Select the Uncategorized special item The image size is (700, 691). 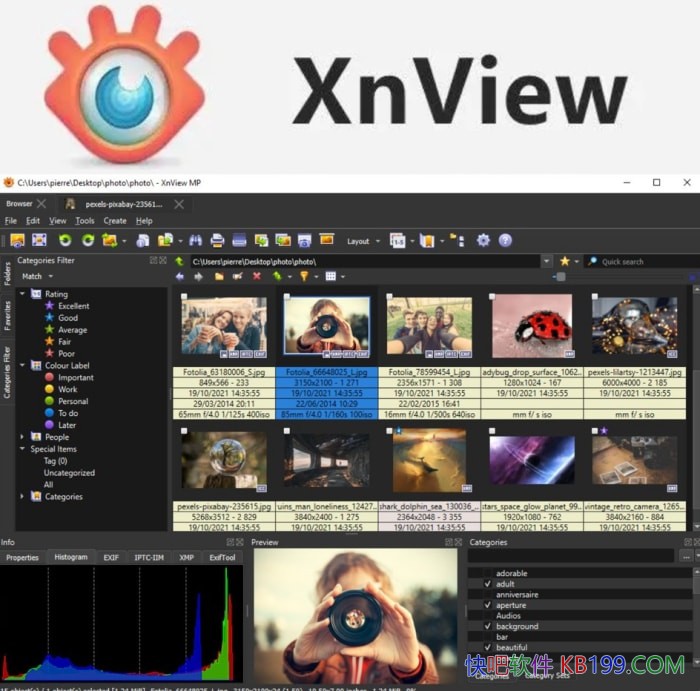(69, 473)
